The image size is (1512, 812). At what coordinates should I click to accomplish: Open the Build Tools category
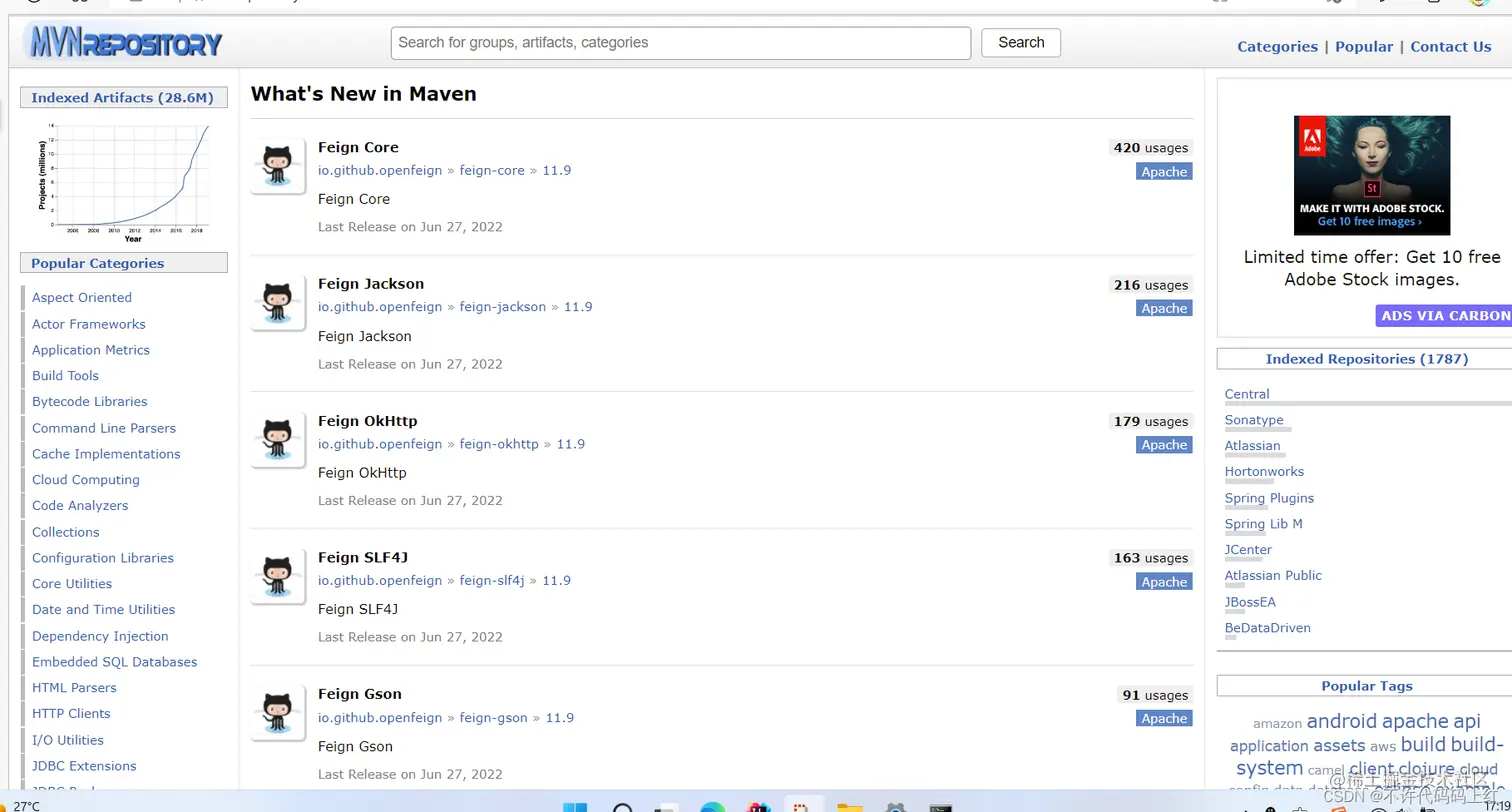(x=65, y=376)
